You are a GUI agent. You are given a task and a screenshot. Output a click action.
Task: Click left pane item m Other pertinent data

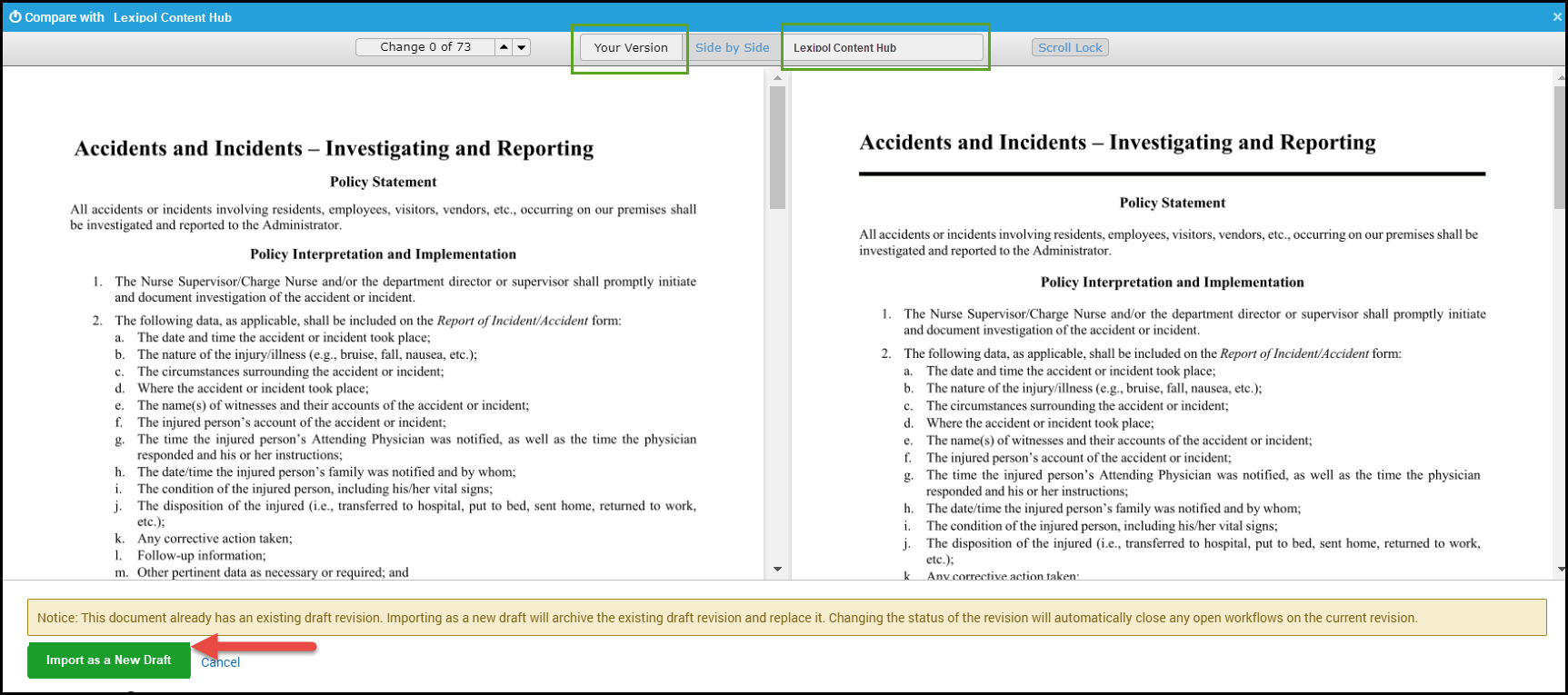tap(273, 572)
